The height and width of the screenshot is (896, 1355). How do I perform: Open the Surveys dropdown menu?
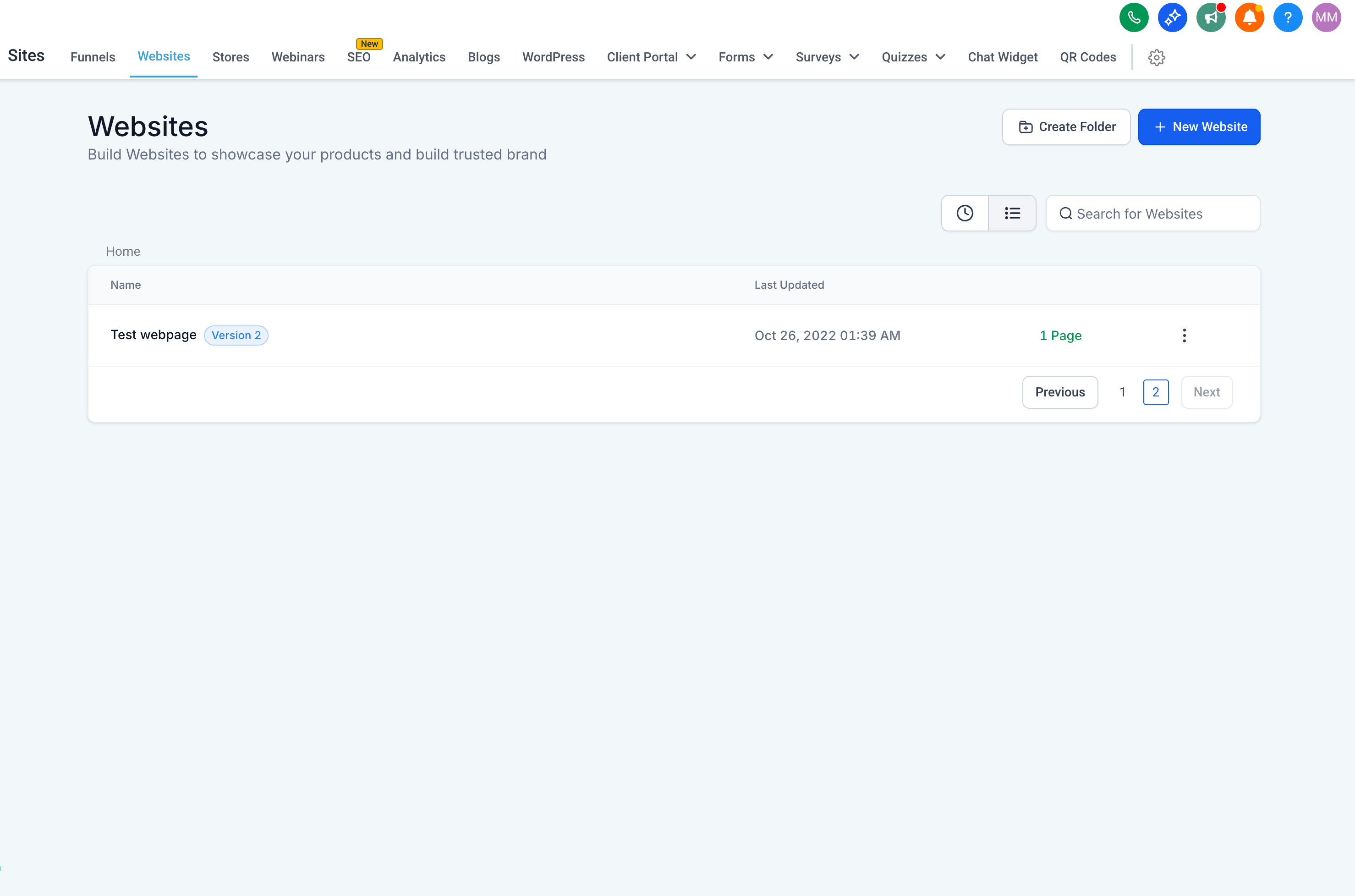pyautogui.click(x=827, y=57)
